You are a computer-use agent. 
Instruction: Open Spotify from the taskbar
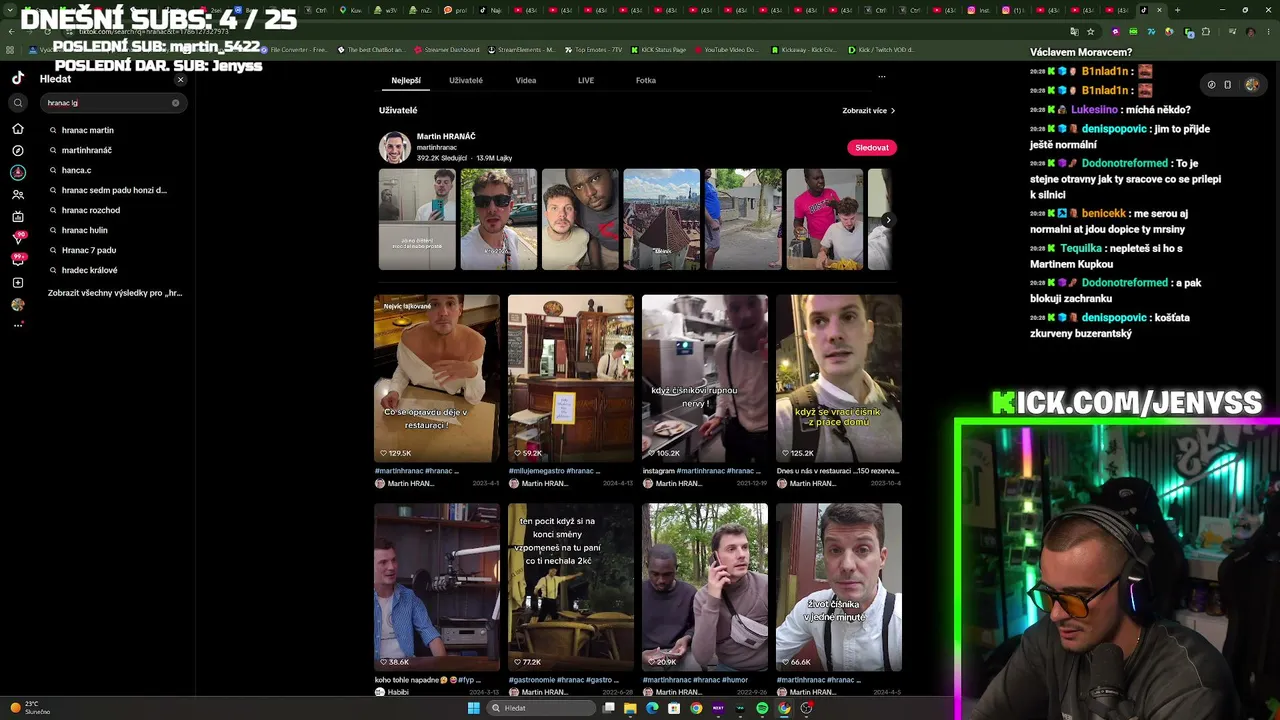pos(762,708)
